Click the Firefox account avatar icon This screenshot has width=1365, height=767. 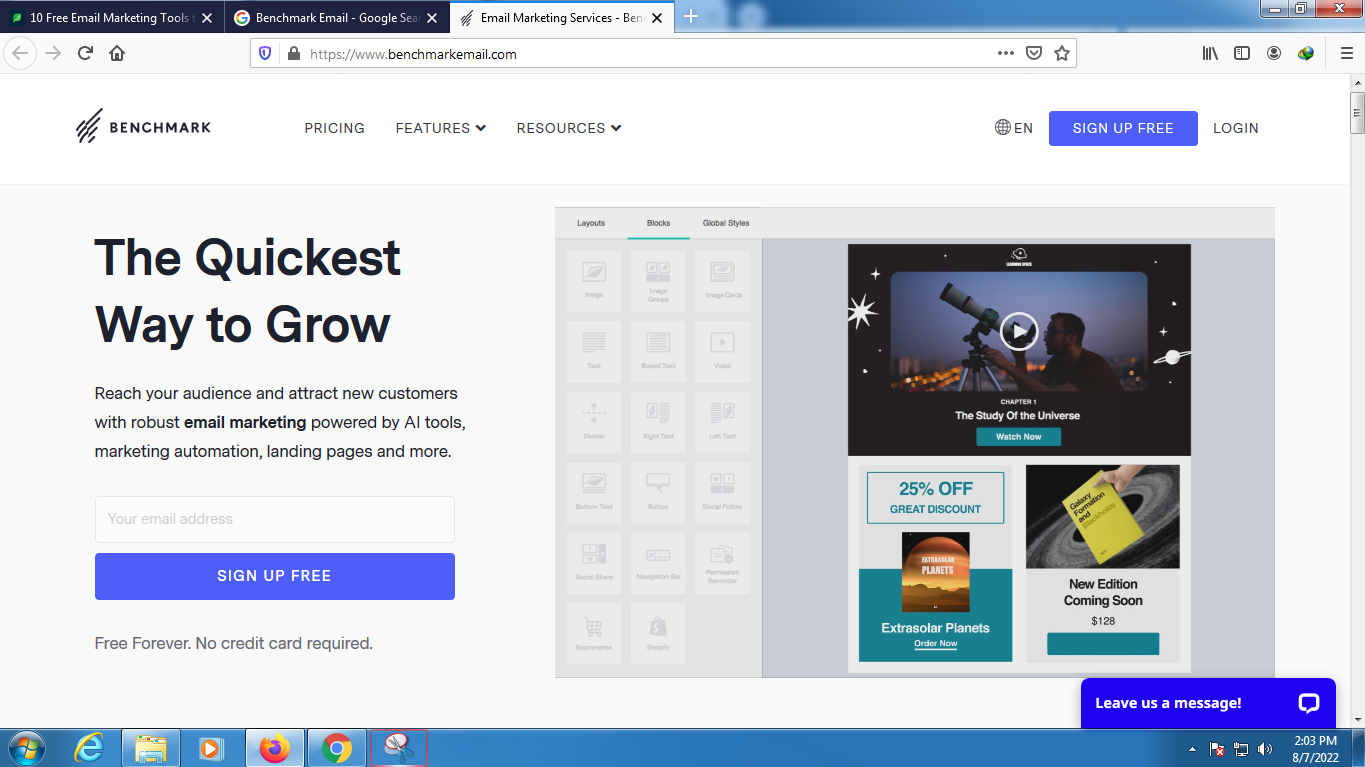(x=1274, y=53)
